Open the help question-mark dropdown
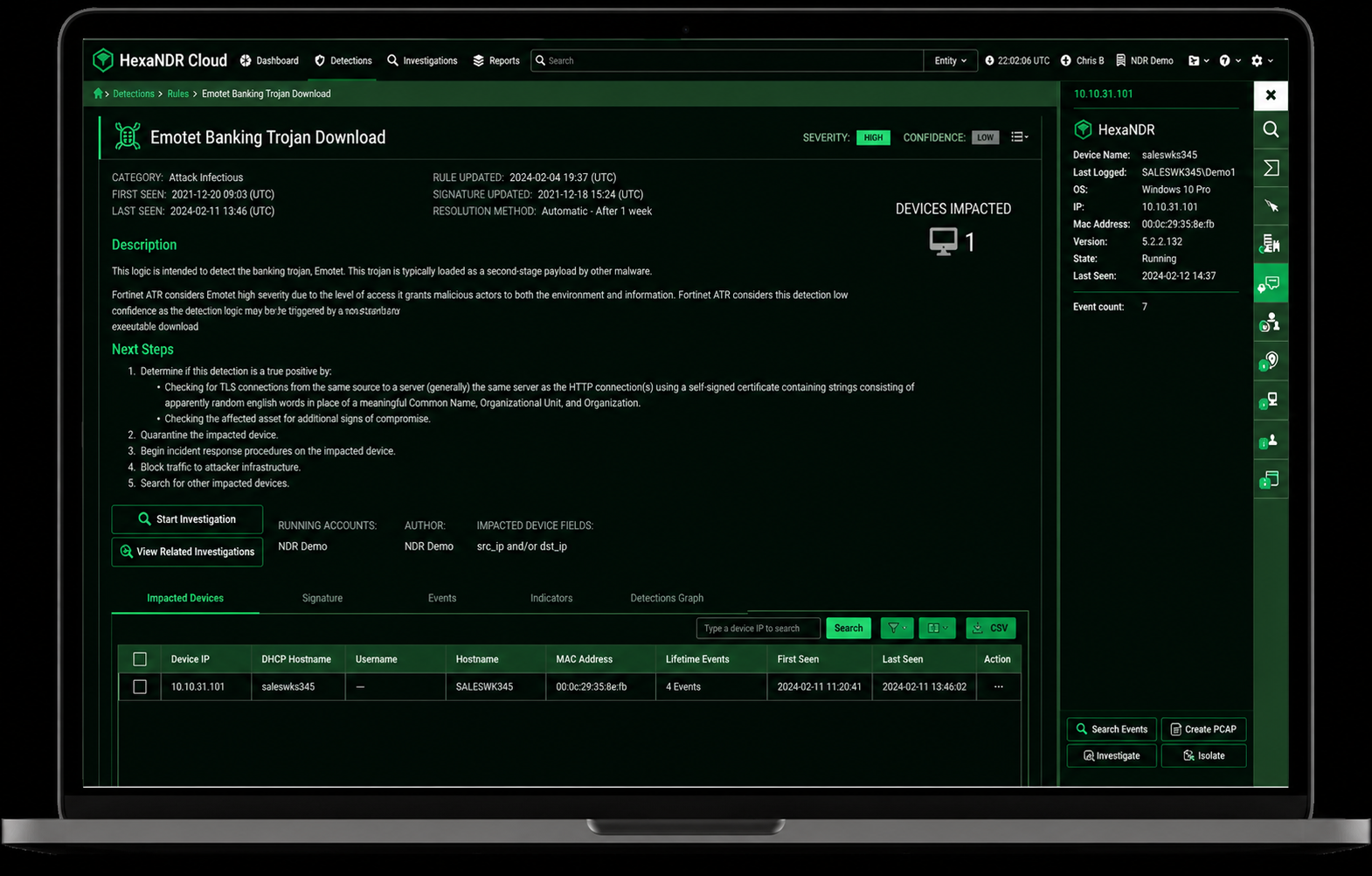 (1230, 60)
